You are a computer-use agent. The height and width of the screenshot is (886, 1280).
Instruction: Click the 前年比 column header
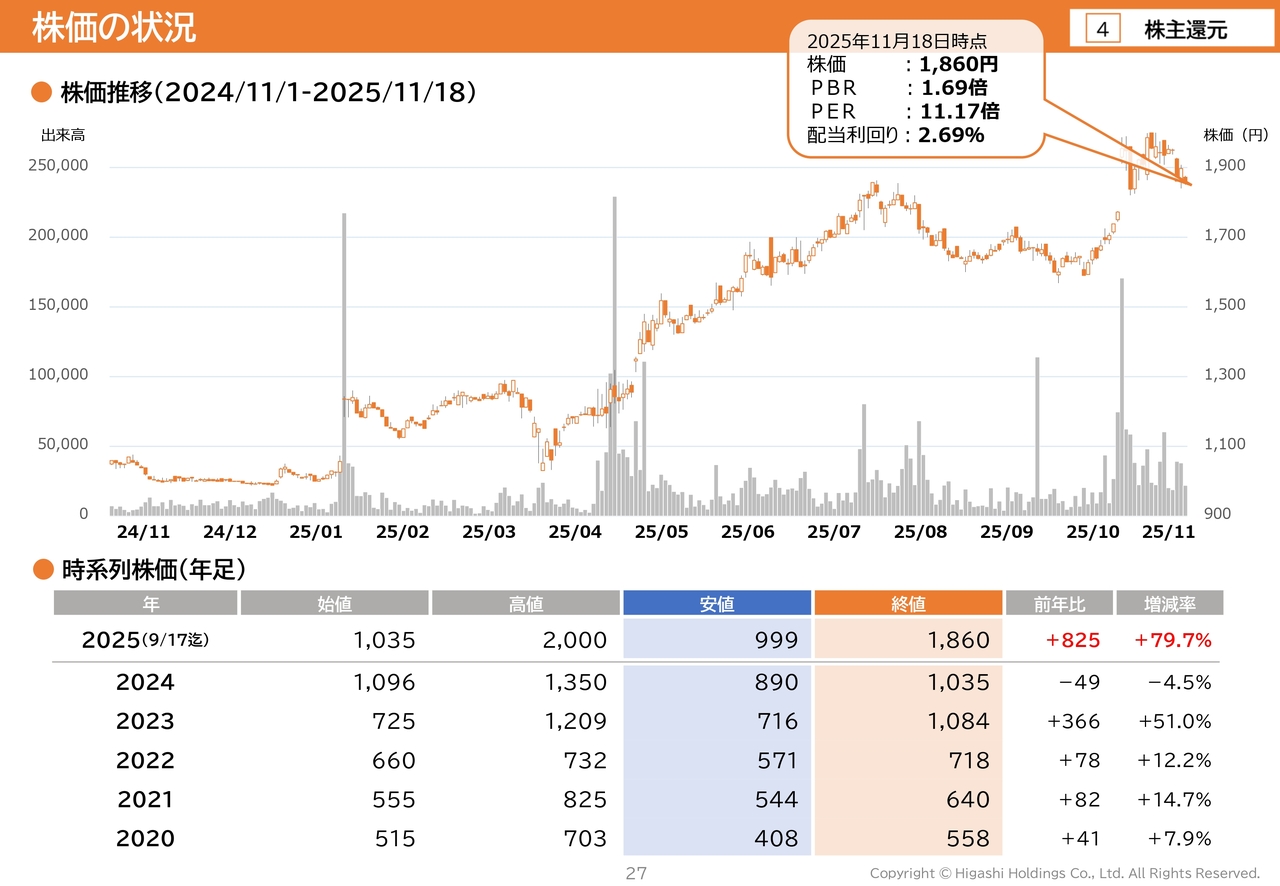point(1060,603)
